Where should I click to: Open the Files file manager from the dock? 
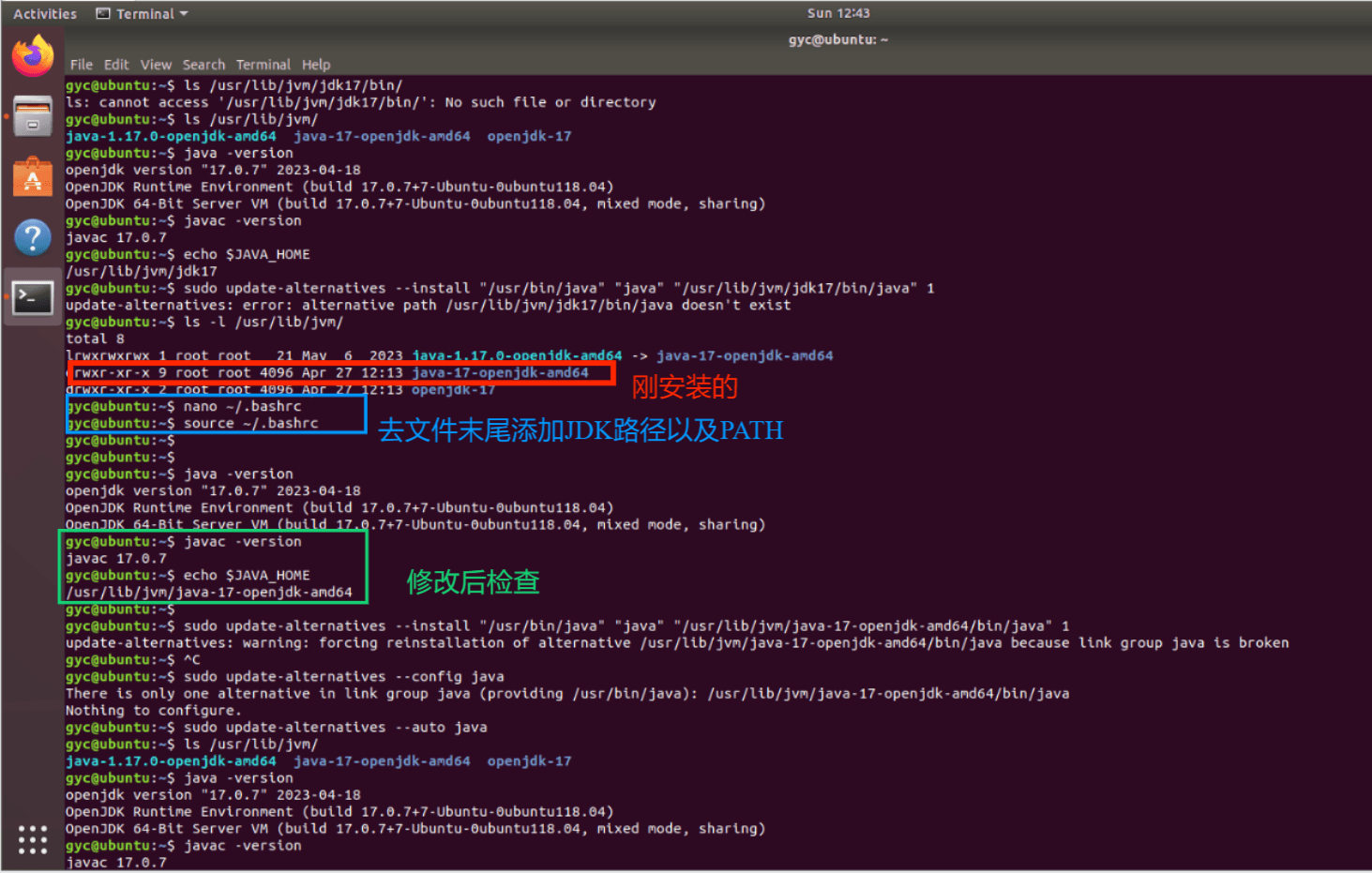(x=32, y=115)
